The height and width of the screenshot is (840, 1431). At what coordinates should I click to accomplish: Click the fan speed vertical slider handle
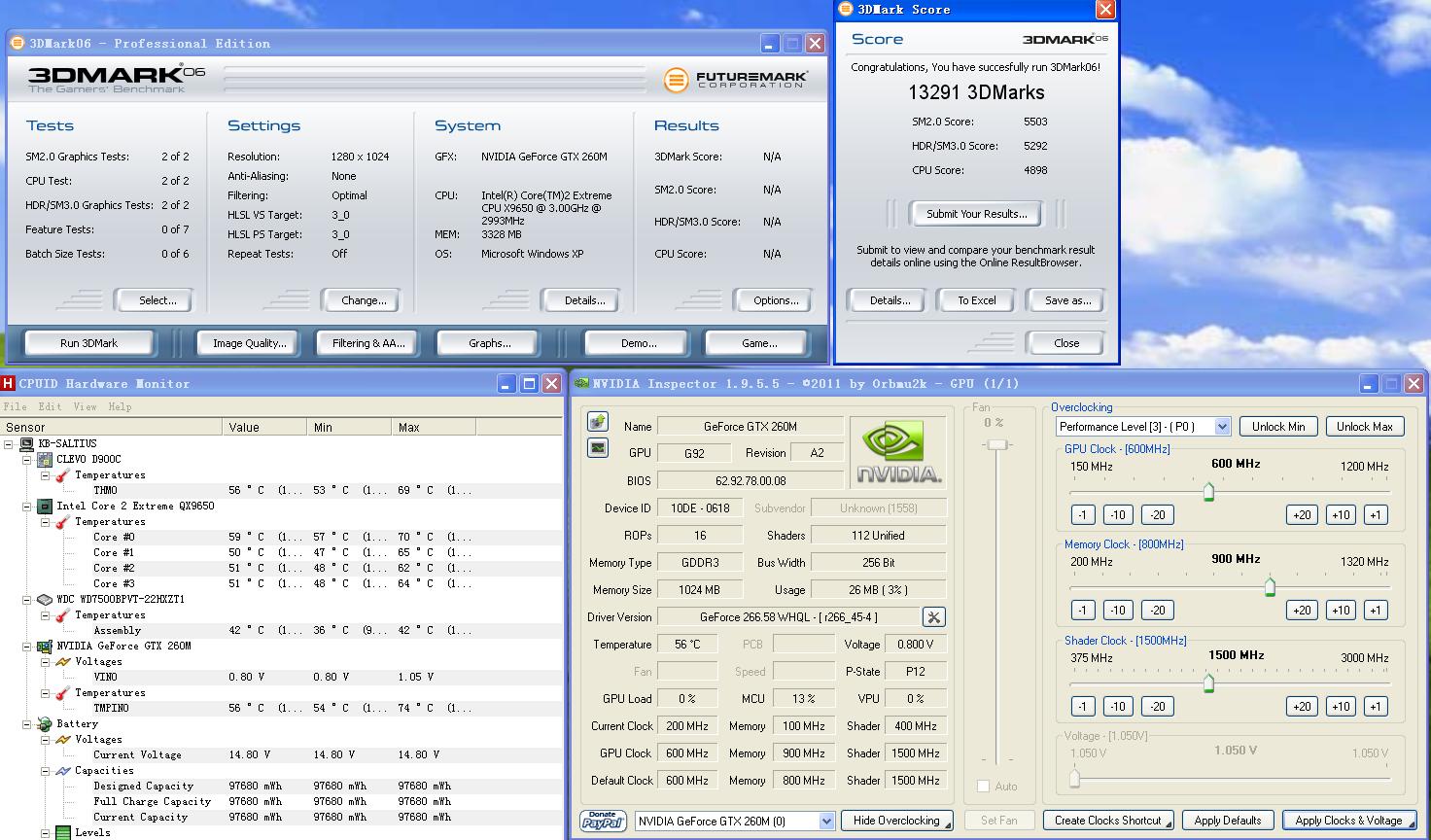(x=996, y=444)
